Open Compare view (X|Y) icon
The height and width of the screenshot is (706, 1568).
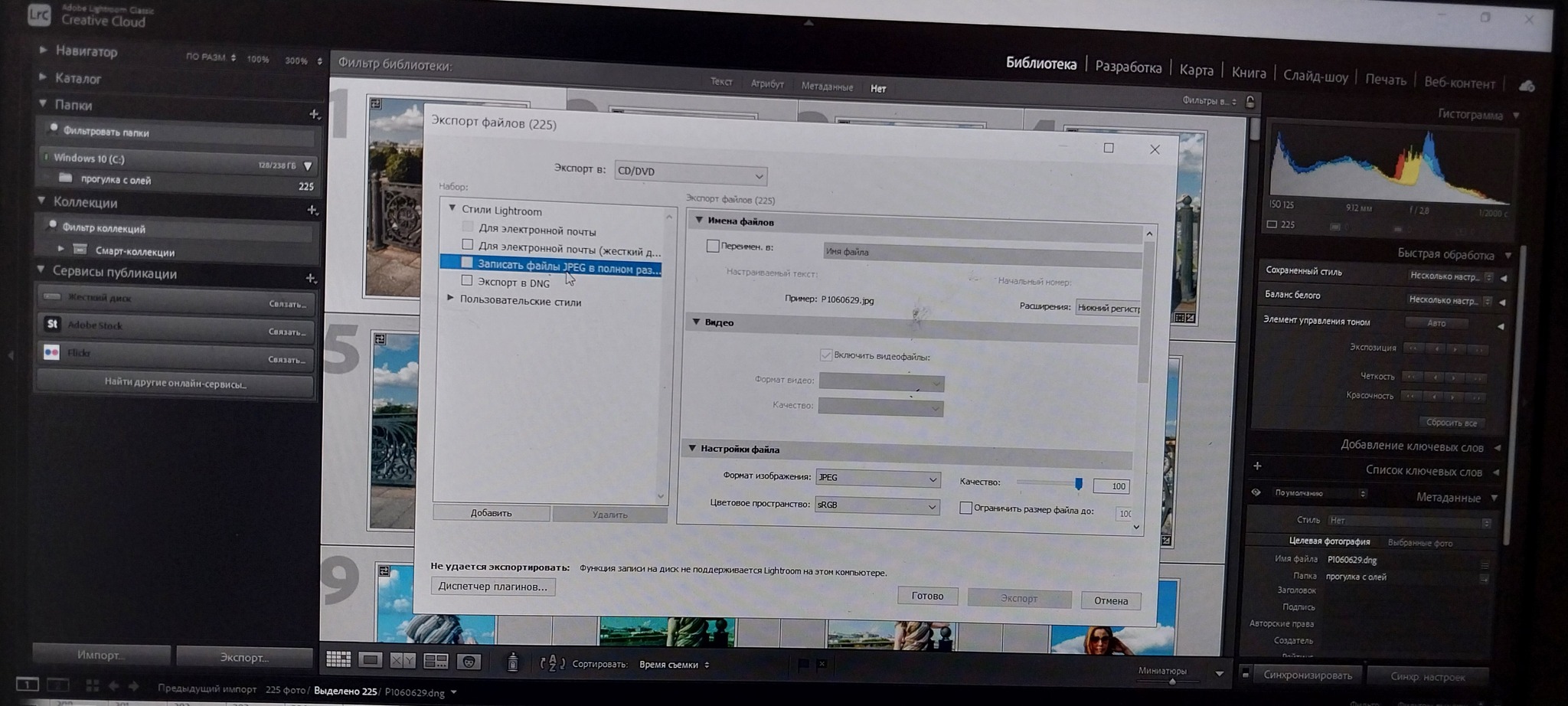click(403, 660)
